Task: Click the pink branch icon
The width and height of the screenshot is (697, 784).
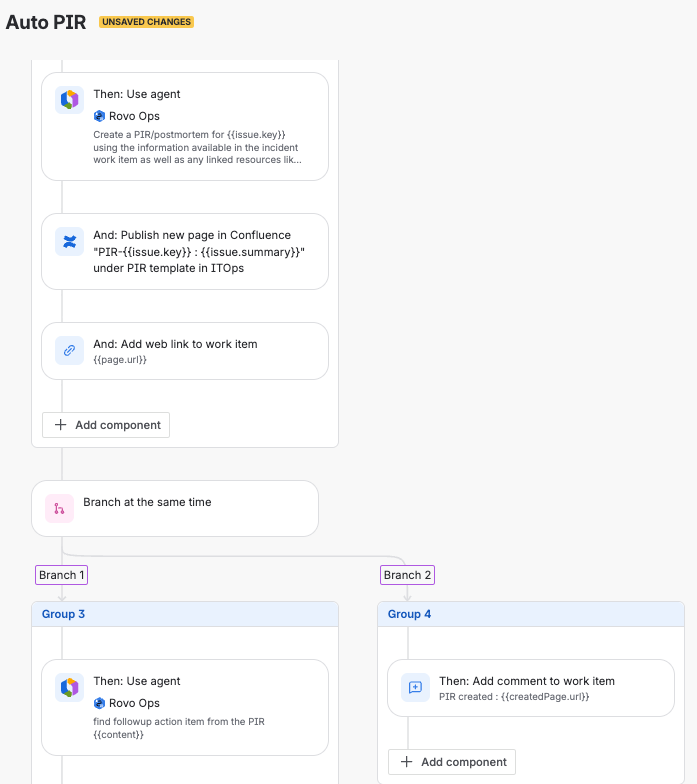Action: [x=60, y=508]
